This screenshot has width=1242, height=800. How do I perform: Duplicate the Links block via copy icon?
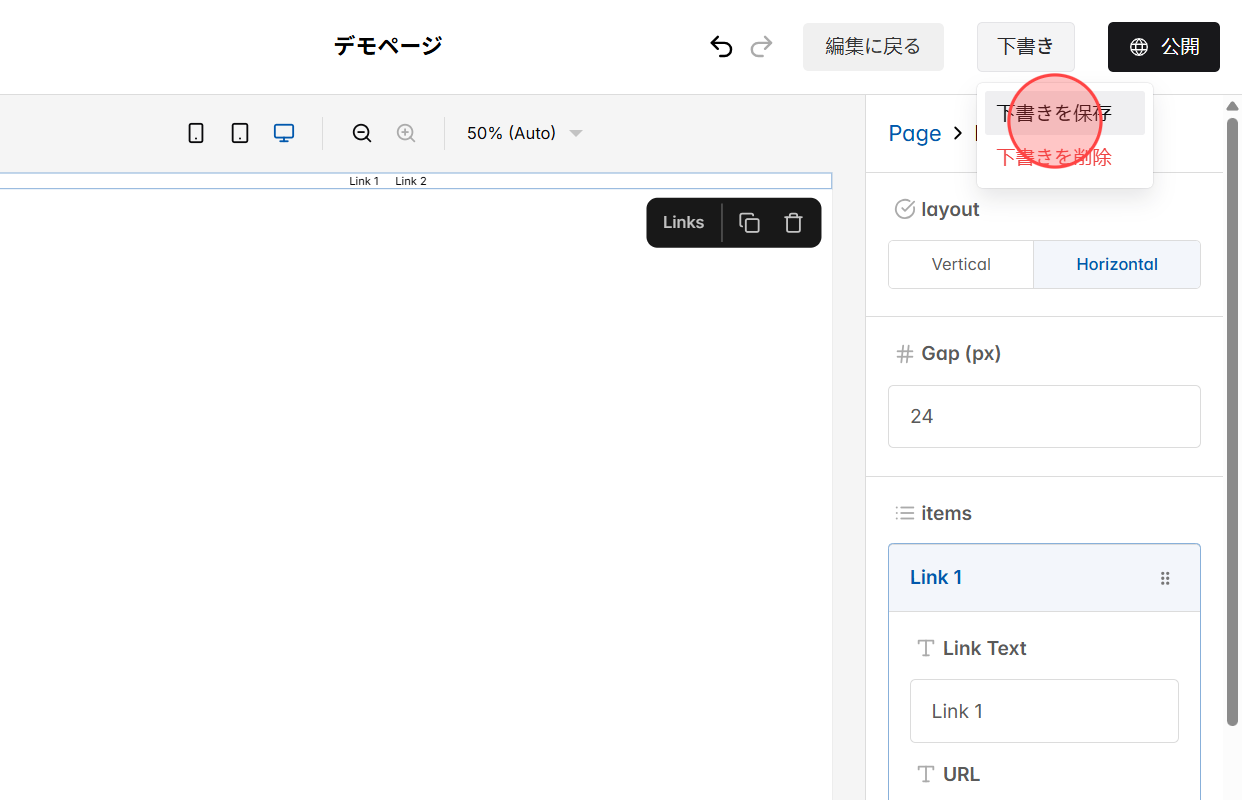point(749,222)
